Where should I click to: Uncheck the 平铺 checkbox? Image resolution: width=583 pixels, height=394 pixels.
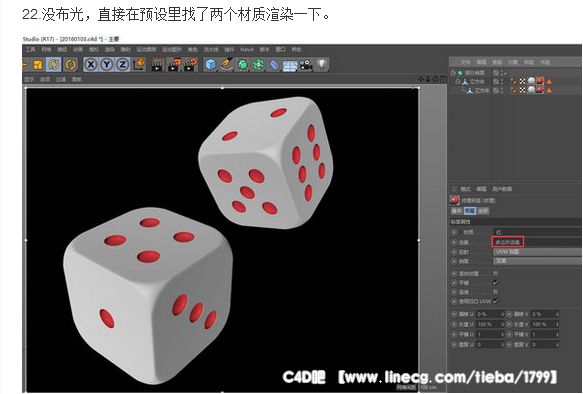[495, 282]
